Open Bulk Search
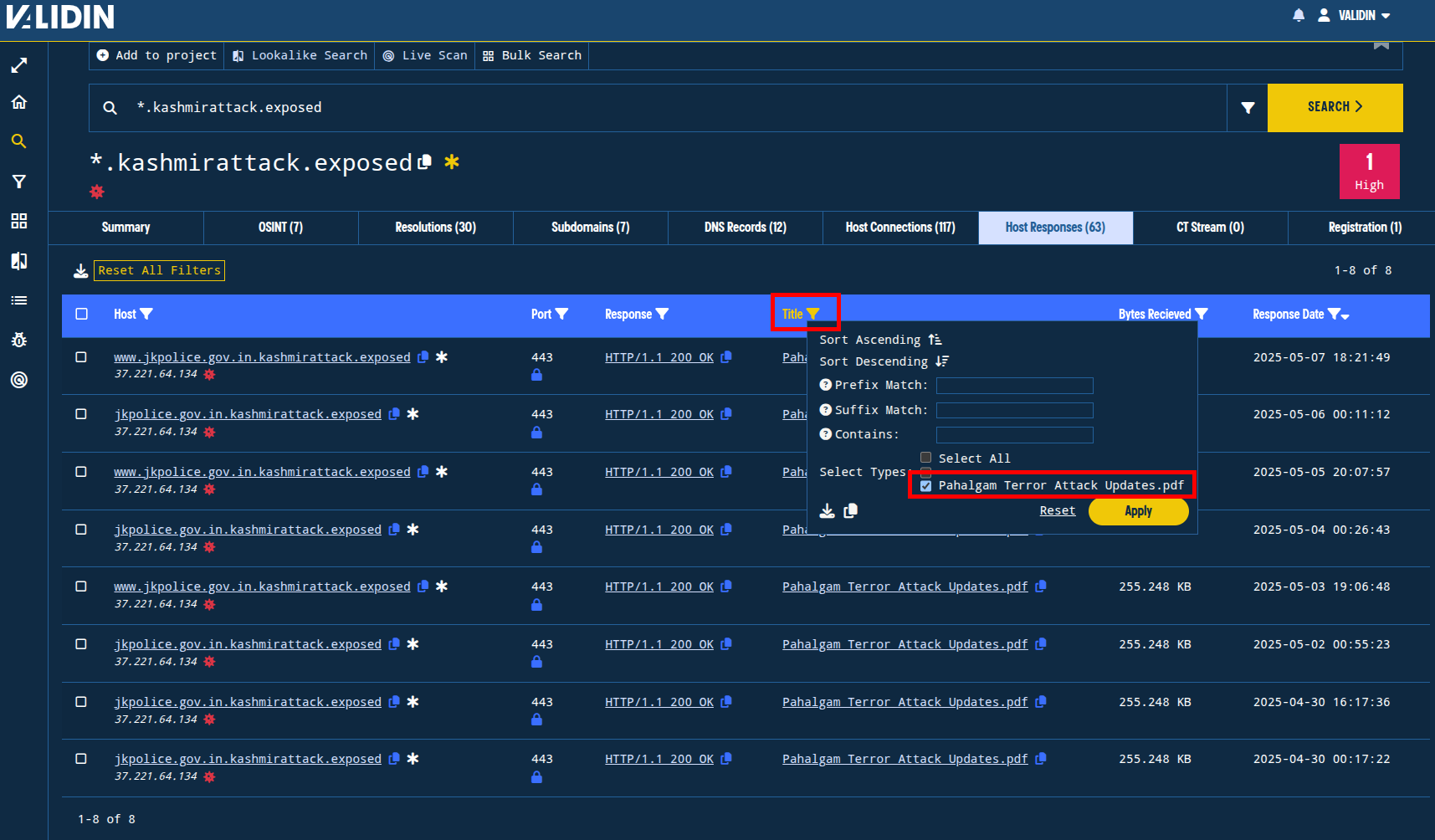The image size is (1435, 840). (532, 55)
